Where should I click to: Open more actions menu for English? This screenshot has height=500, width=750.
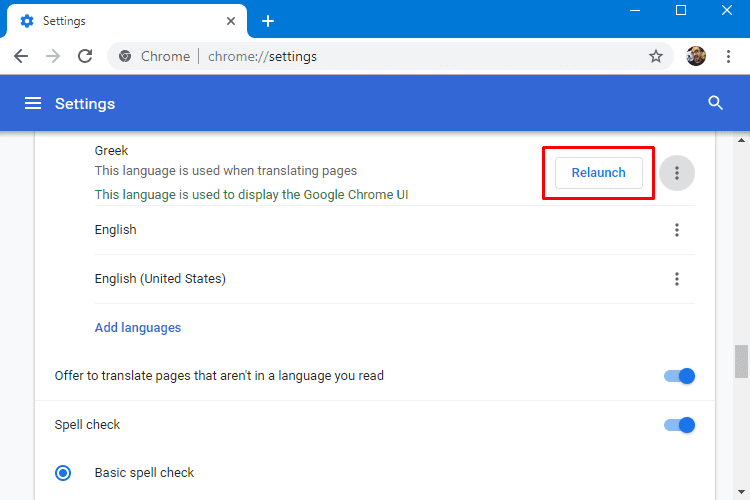point(677,230)
